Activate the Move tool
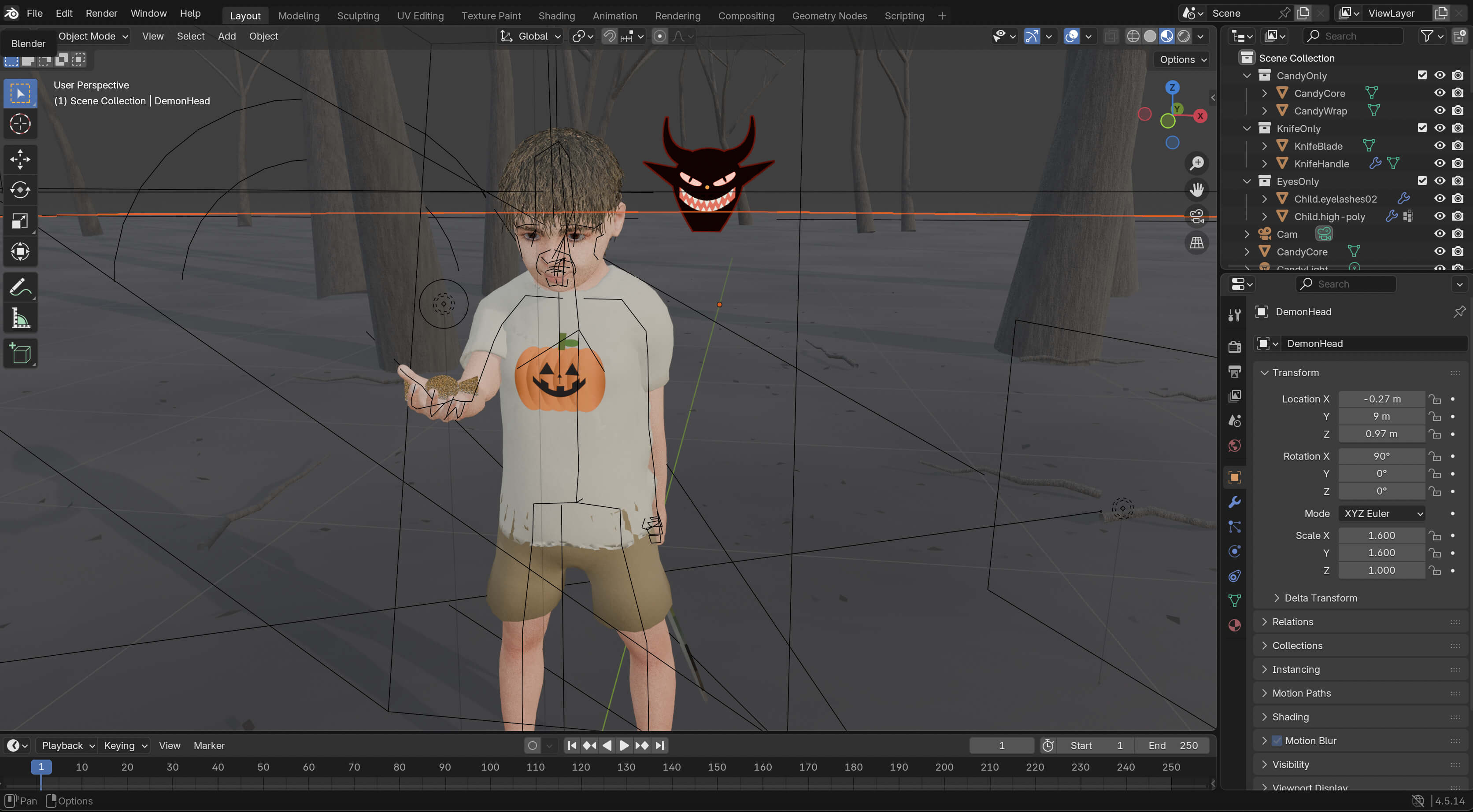Screen dimensions: 1473x812 click(x=20, y=159)
